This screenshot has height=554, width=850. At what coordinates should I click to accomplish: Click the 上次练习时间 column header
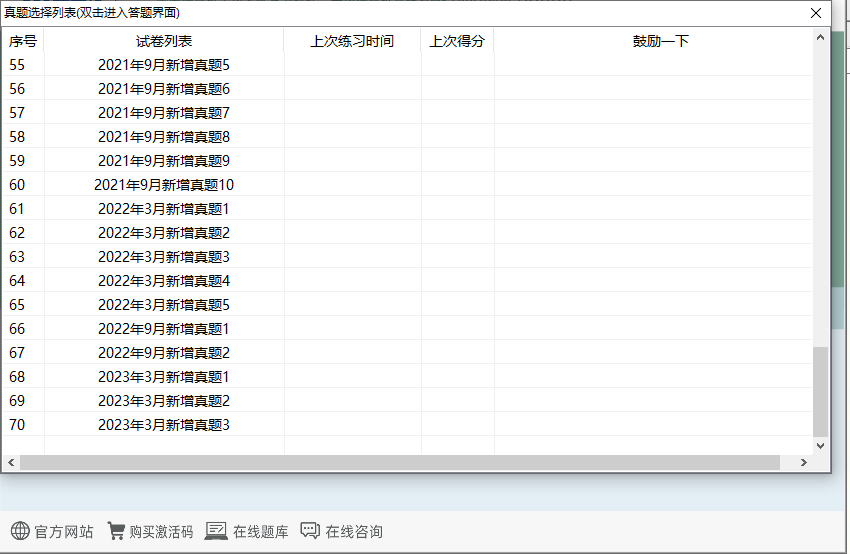point(352,41)
